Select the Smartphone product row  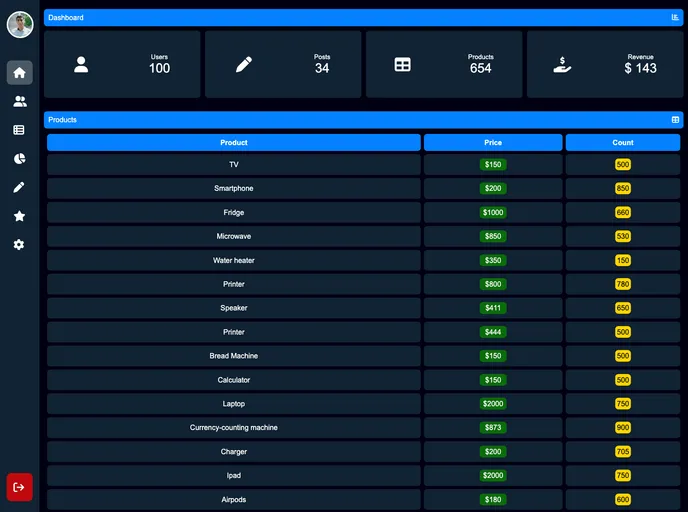pos(234,188)
